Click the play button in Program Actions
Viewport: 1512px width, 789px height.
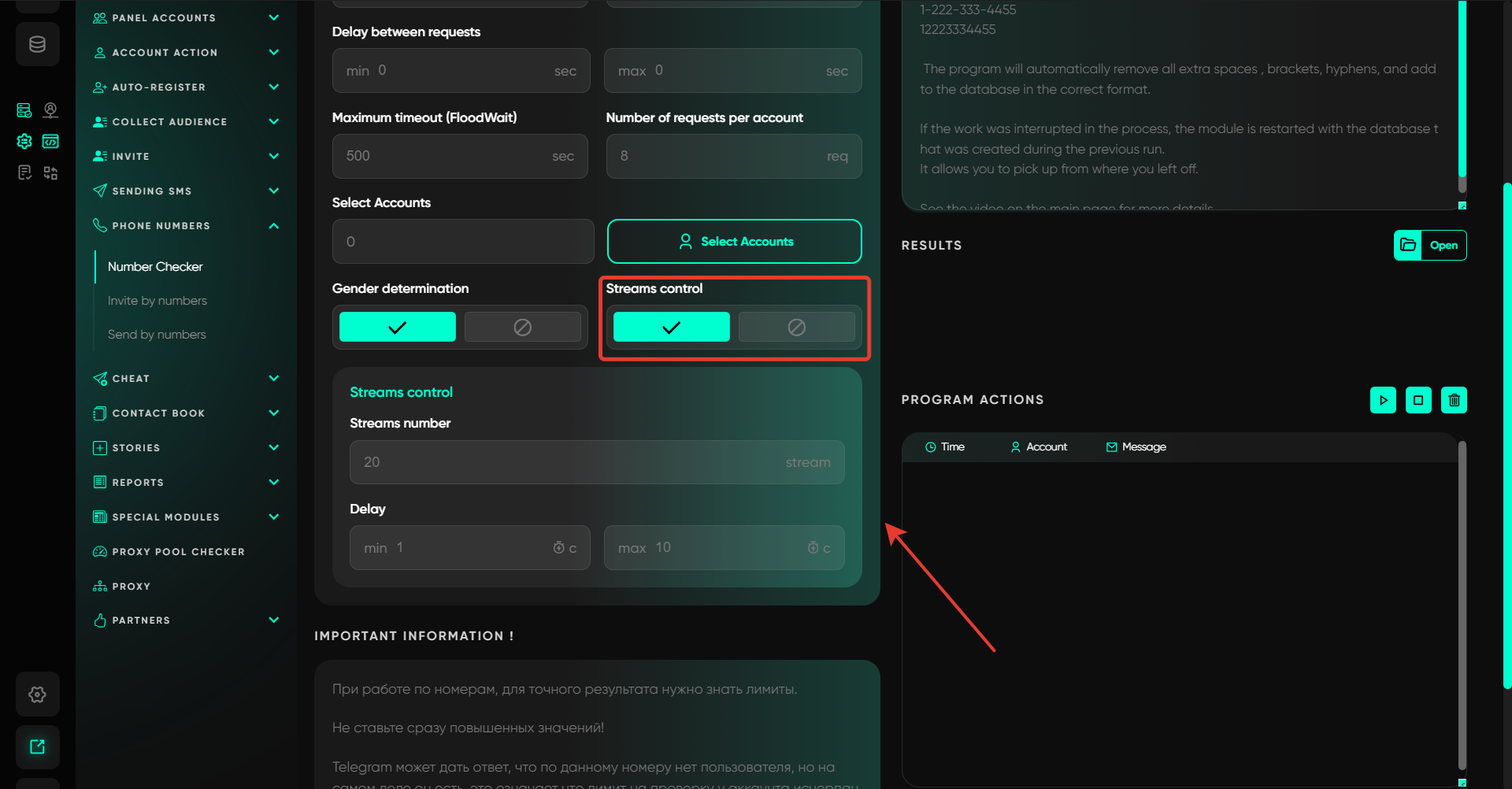tap(1383, 400)
